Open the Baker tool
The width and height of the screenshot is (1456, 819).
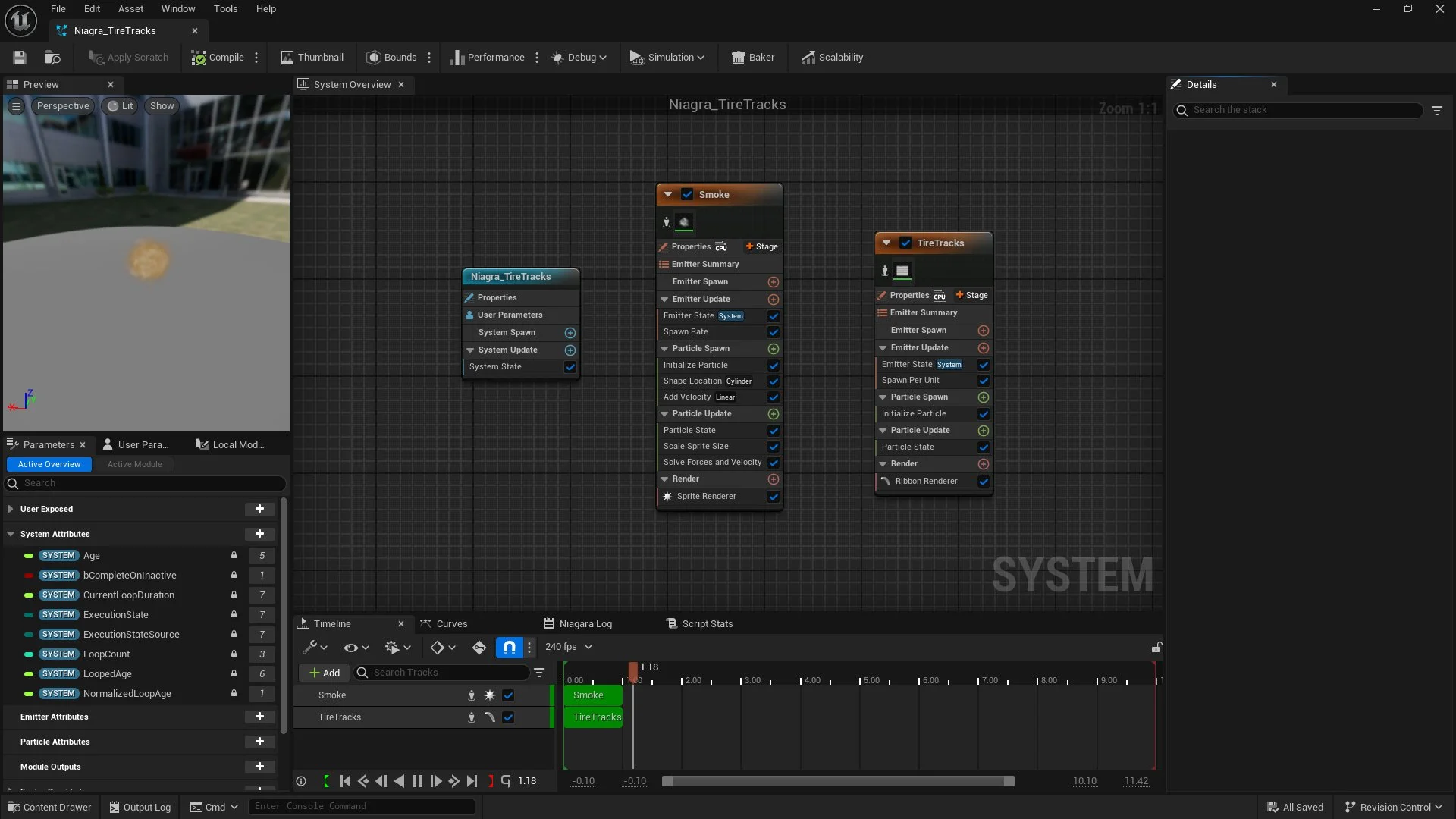coord(752,58)
